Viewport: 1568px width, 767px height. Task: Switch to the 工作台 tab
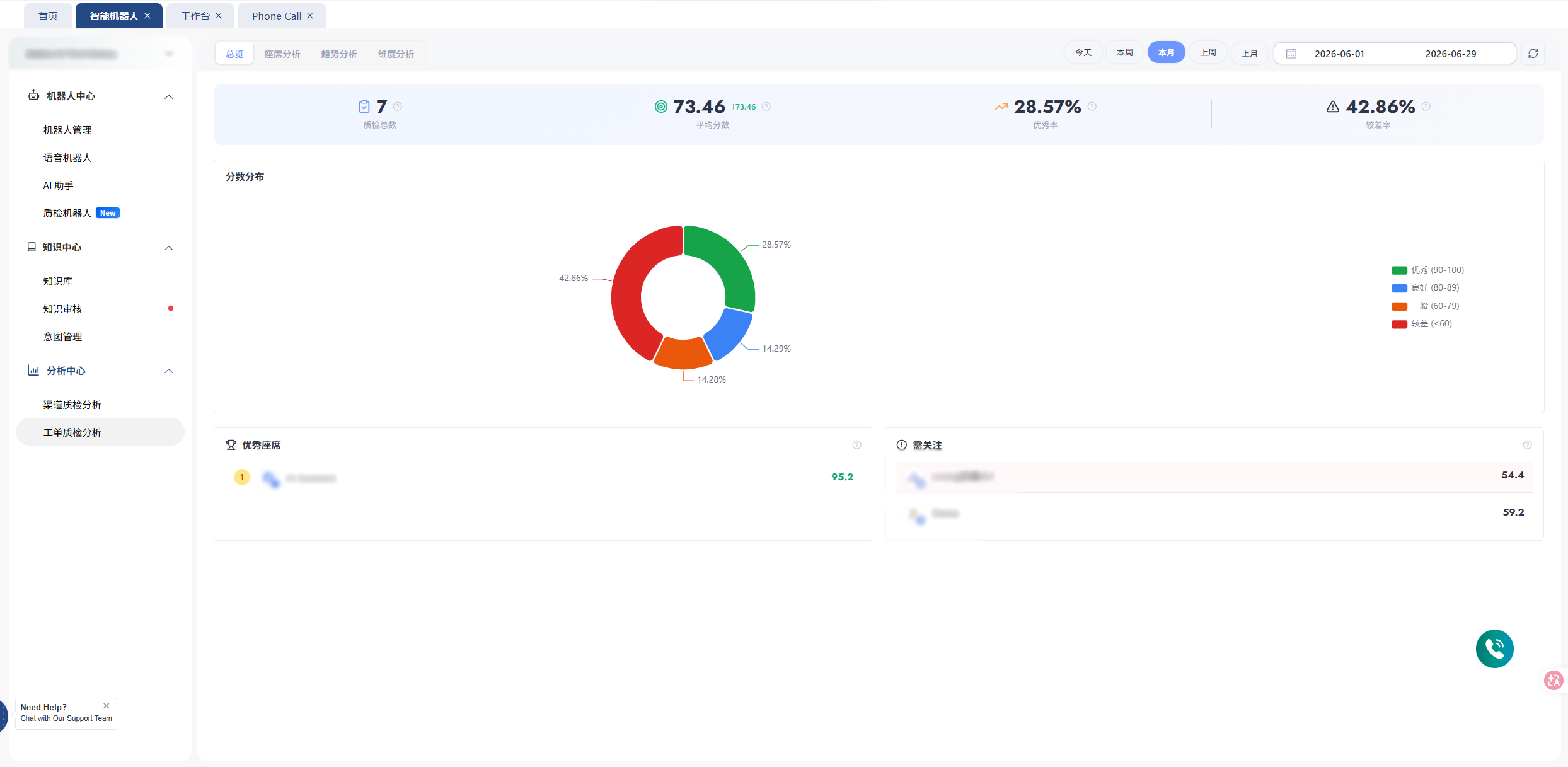[x=195, y=16]
